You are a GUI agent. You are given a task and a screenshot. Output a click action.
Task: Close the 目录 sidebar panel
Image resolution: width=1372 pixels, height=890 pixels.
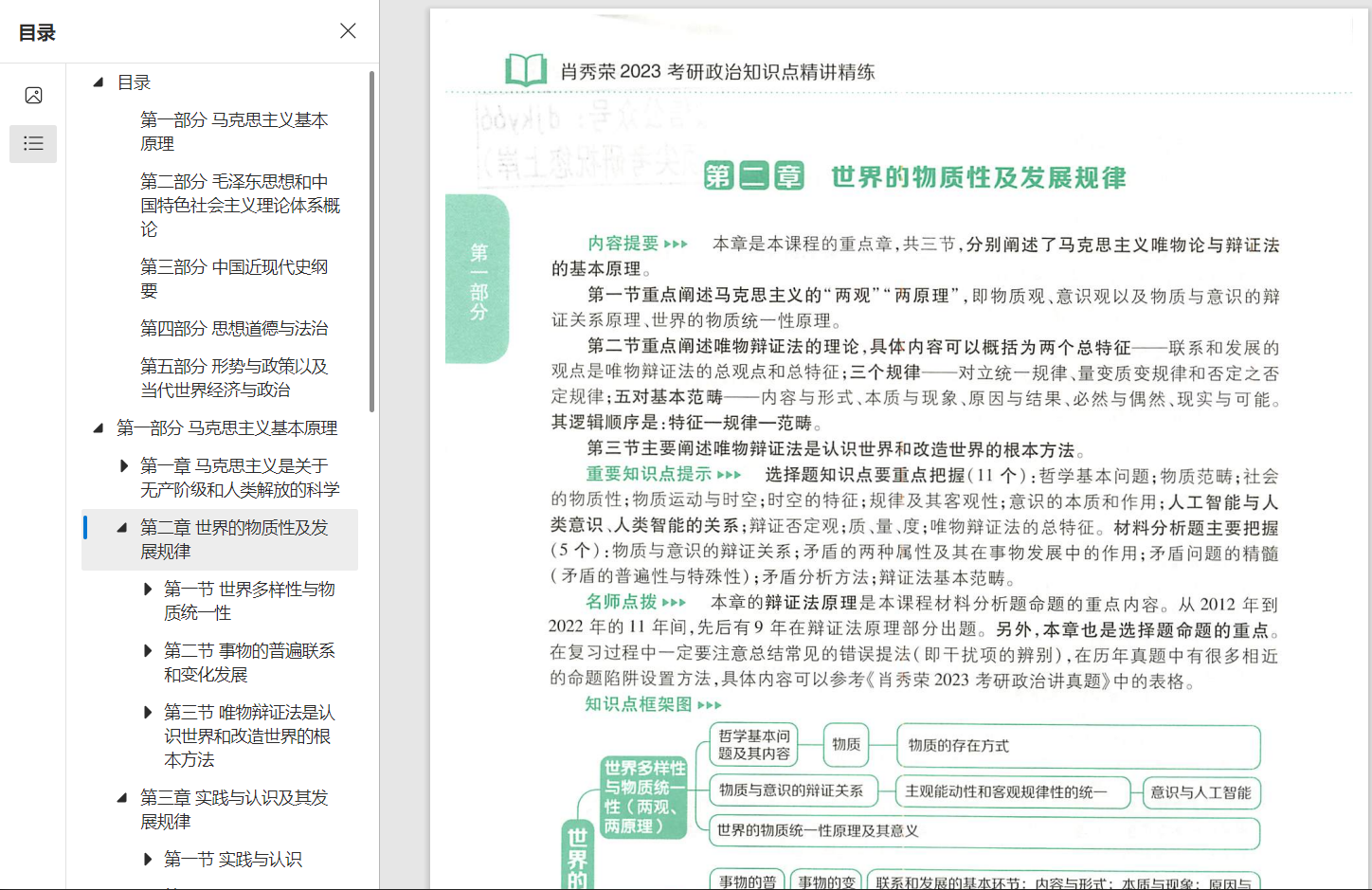[x=348, y=31]
